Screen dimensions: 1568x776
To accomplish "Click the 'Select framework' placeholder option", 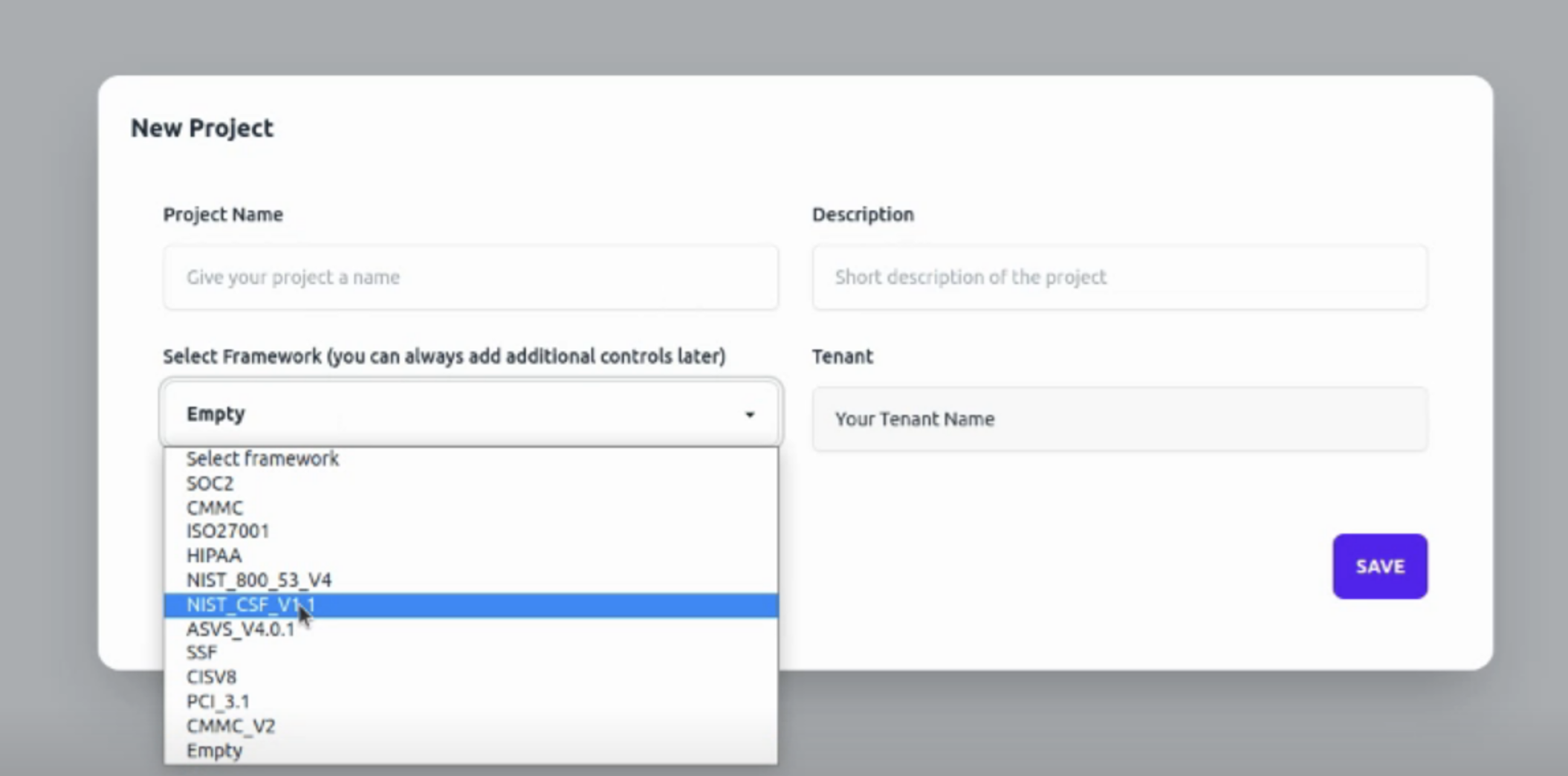I will coord(470,459).
